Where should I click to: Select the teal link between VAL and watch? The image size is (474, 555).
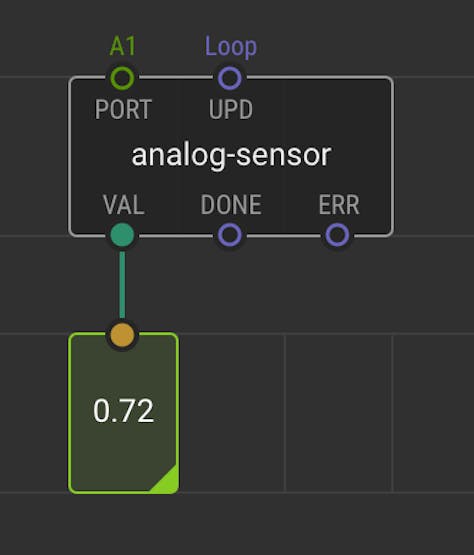pos(122,285)
